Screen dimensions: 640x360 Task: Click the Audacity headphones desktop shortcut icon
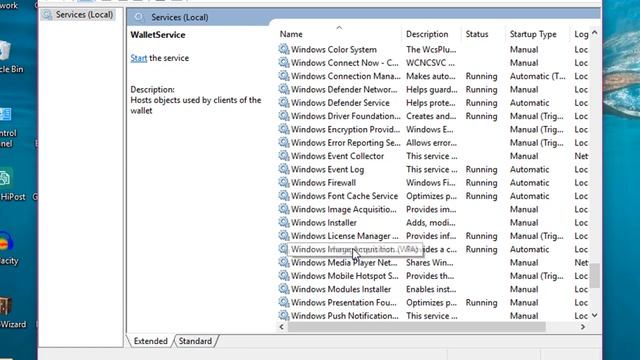6,242
